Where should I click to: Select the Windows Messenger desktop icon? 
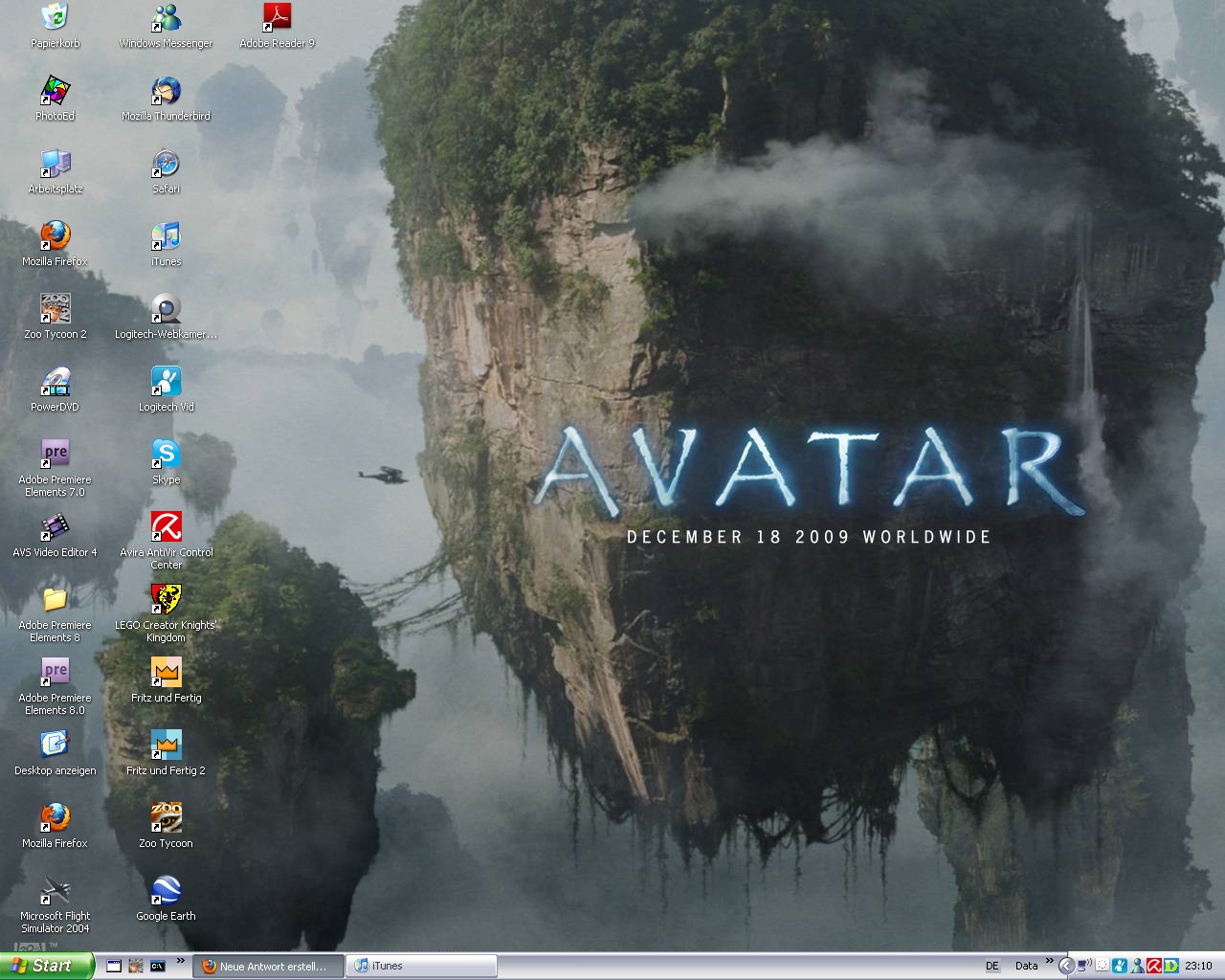pyautogui.click(x=166, y=26)
